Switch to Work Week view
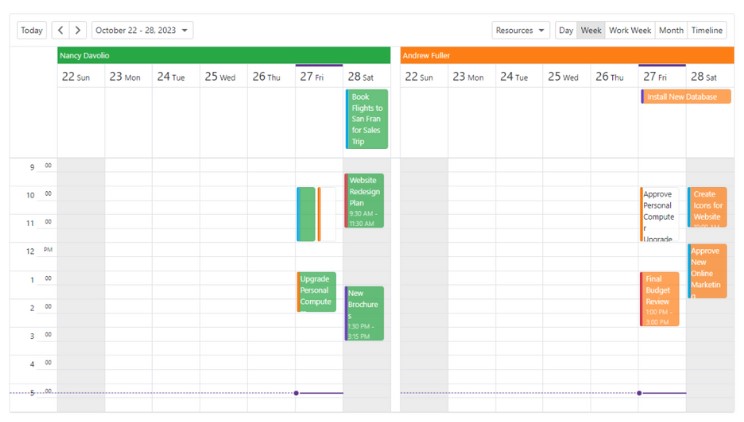 pos(630,30)
